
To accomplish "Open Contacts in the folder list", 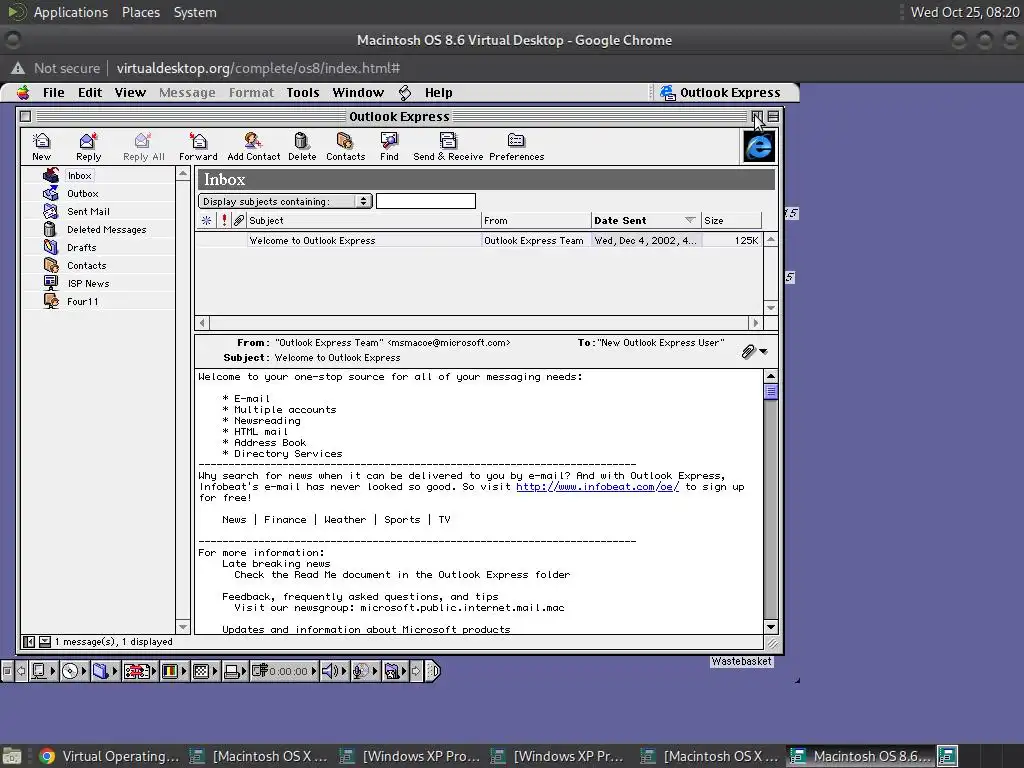I will [x=86, y=265].
